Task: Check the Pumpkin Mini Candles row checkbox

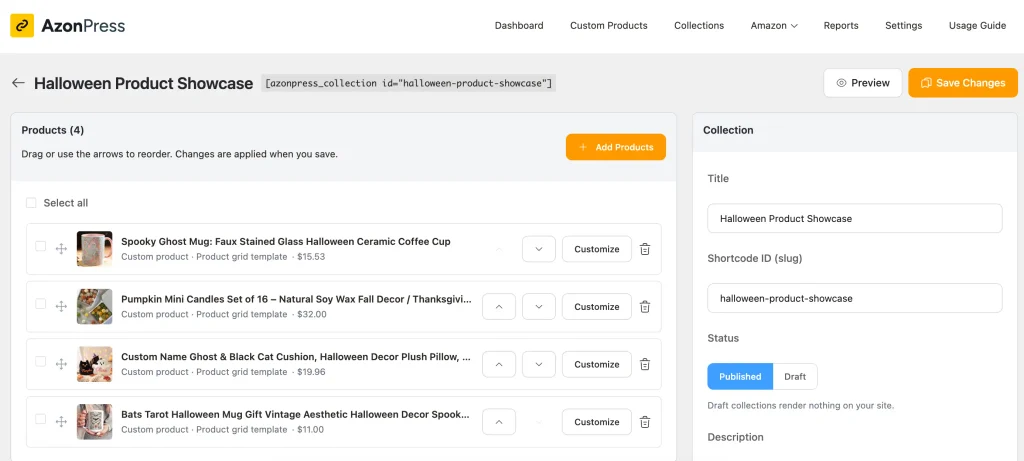Action: tap(40, 304)
